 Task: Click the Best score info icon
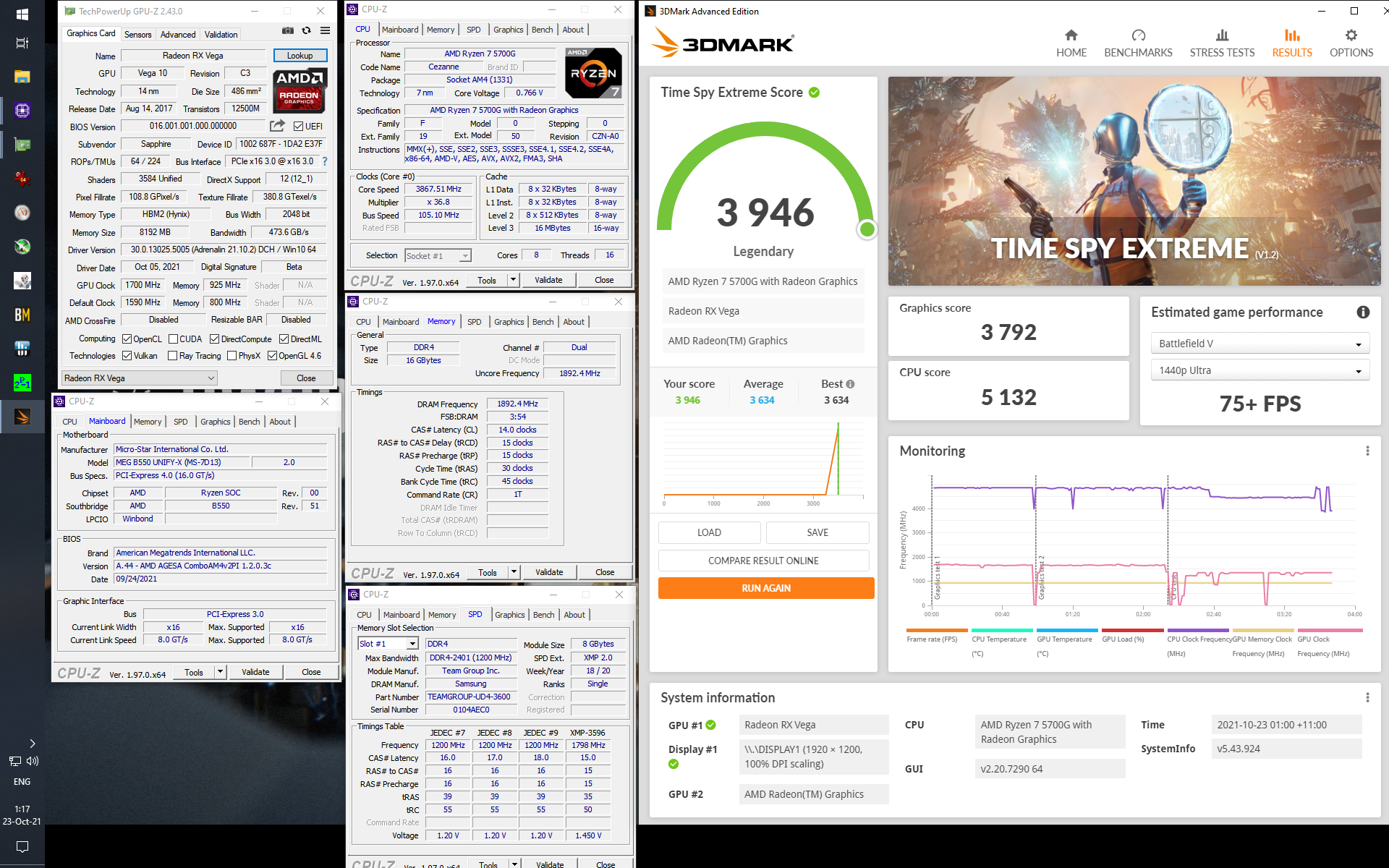point(851,384)
